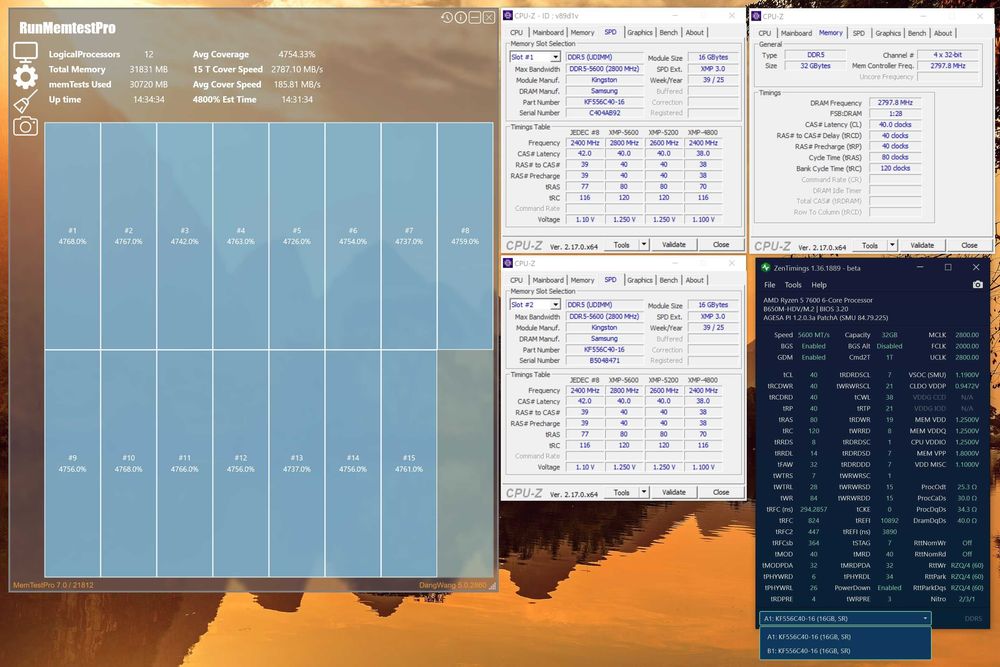Minimize the ZenTimings window
The image size is (1000, 667).
pyautogui.click(x=920, y=267)
